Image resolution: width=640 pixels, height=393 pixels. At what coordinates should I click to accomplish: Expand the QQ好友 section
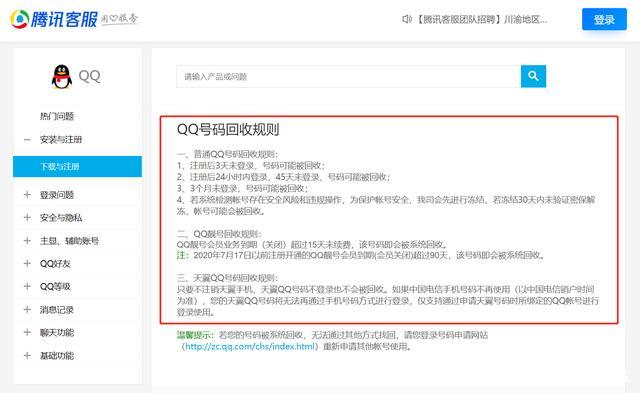pos(27,264)
